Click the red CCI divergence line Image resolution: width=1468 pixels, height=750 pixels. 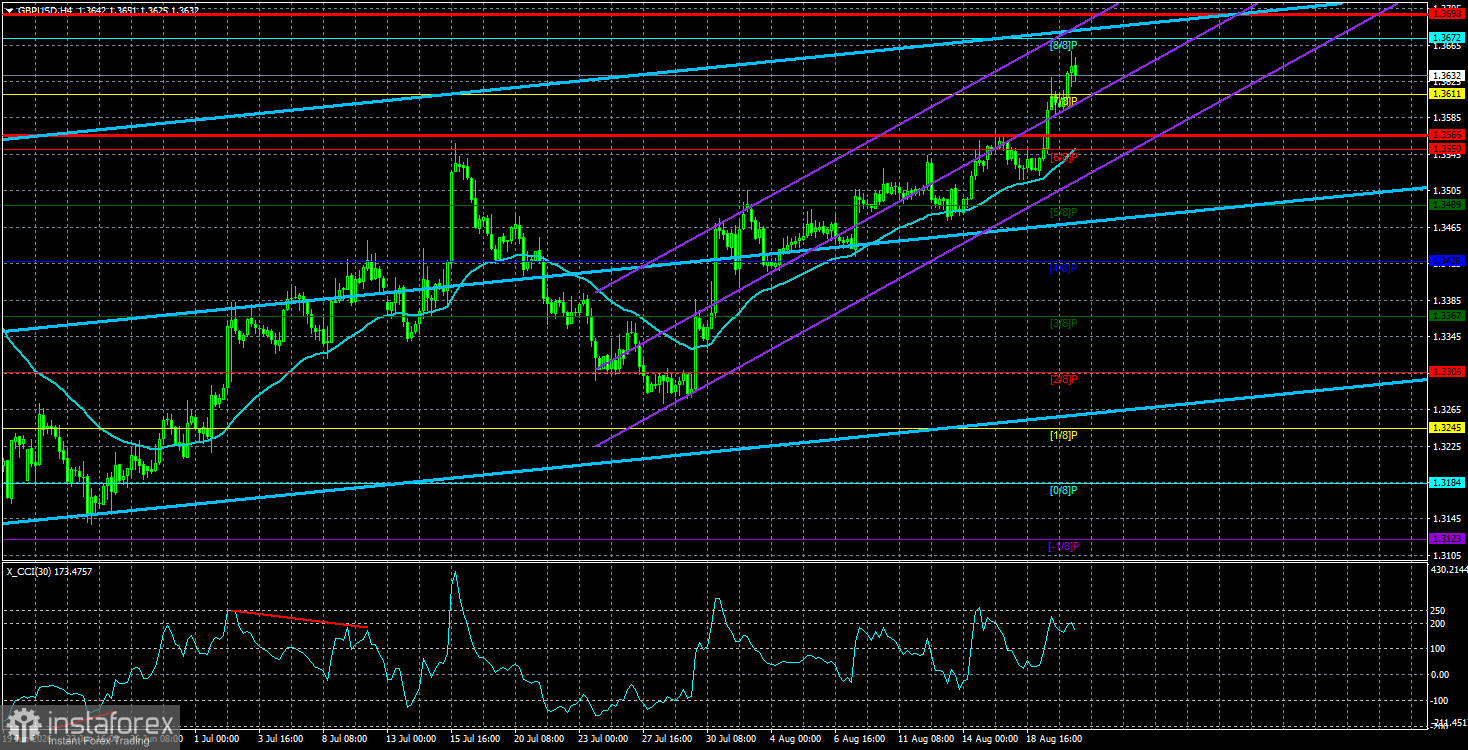(299, 619)
